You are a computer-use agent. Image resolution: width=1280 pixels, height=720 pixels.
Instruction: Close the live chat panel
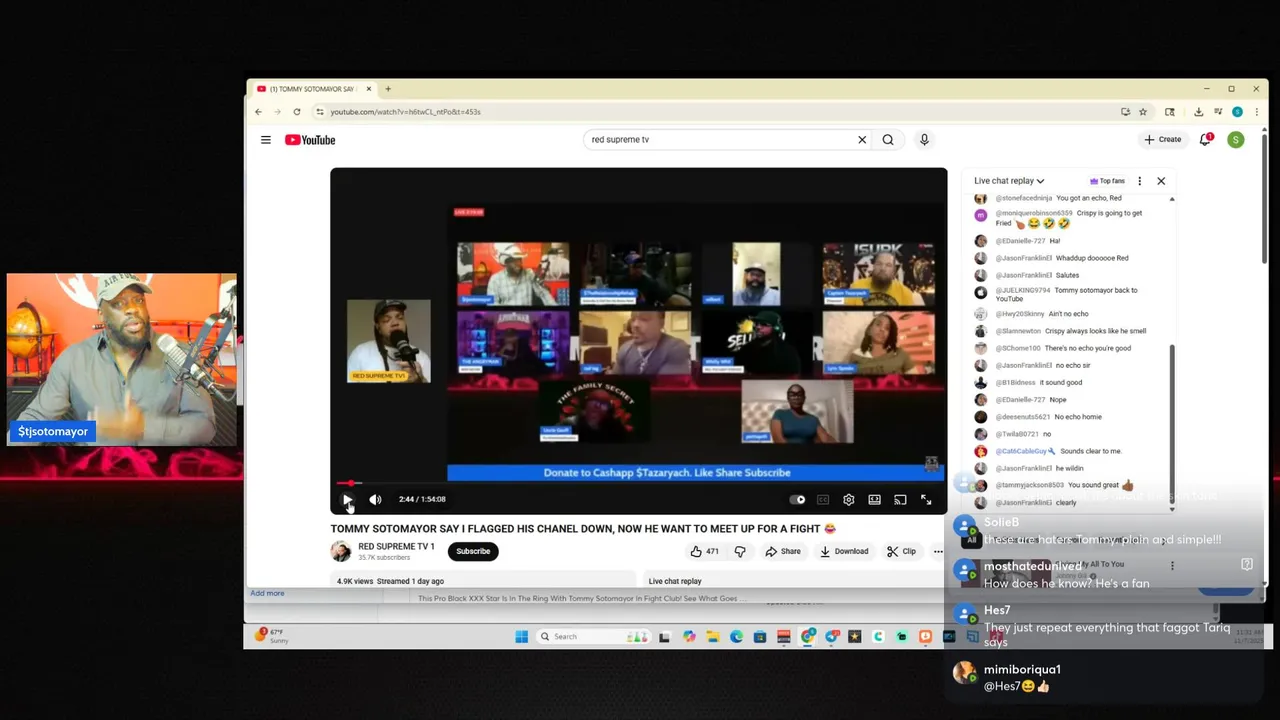tap(1161, 181)
